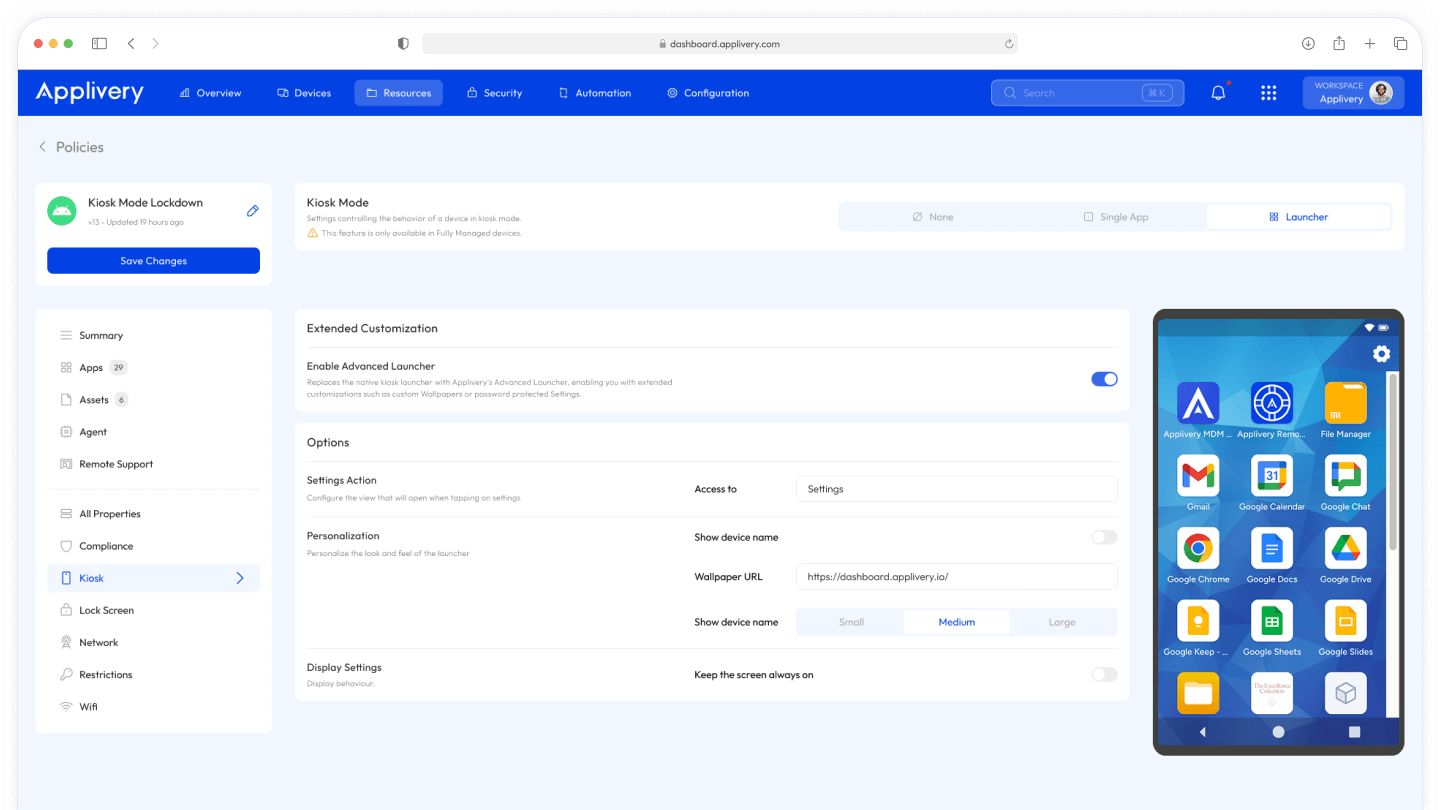Open the Access to Settings dropdown

tap(956, 489)
